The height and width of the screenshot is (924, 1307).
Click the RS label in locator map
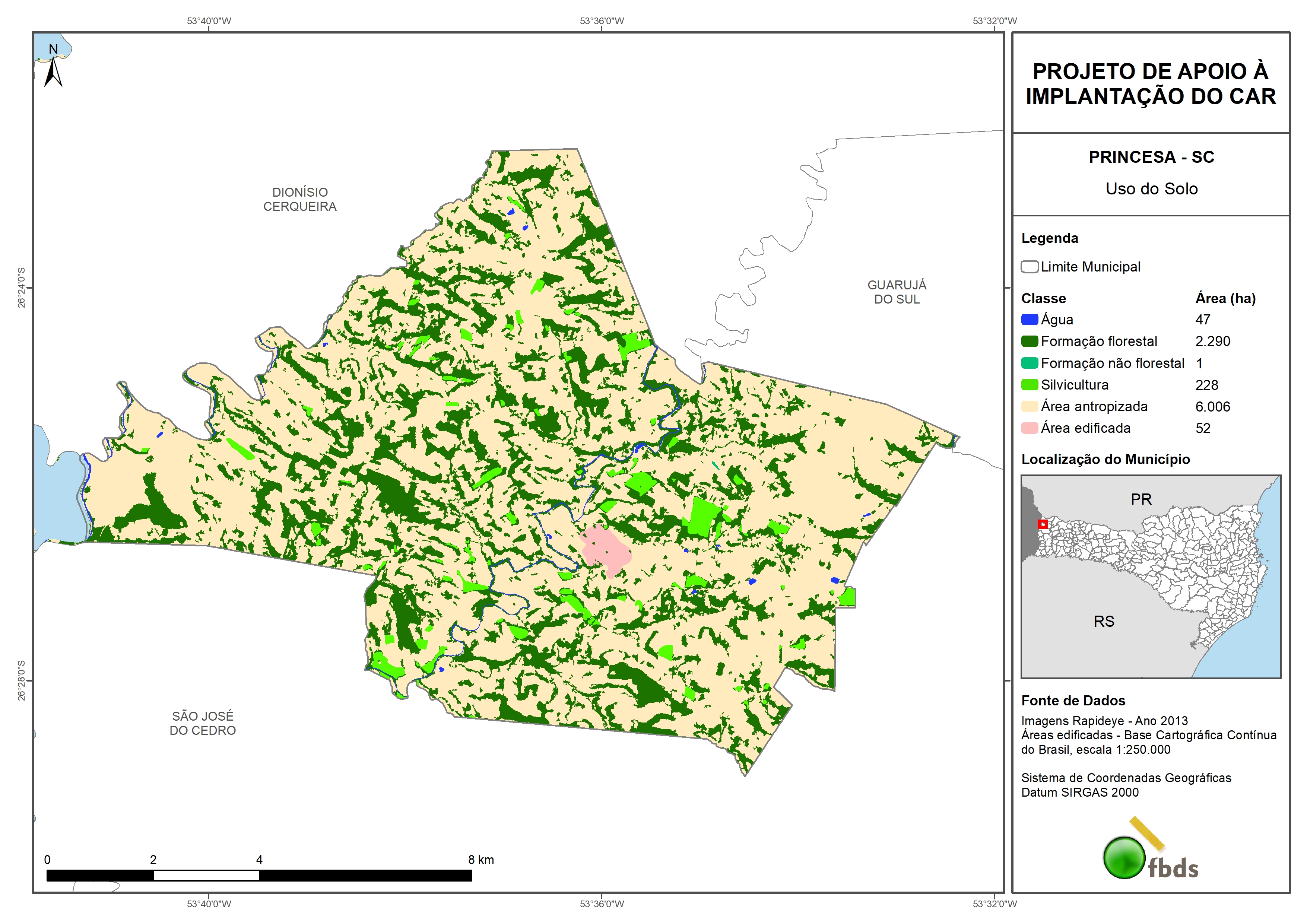coord(1104,622)
